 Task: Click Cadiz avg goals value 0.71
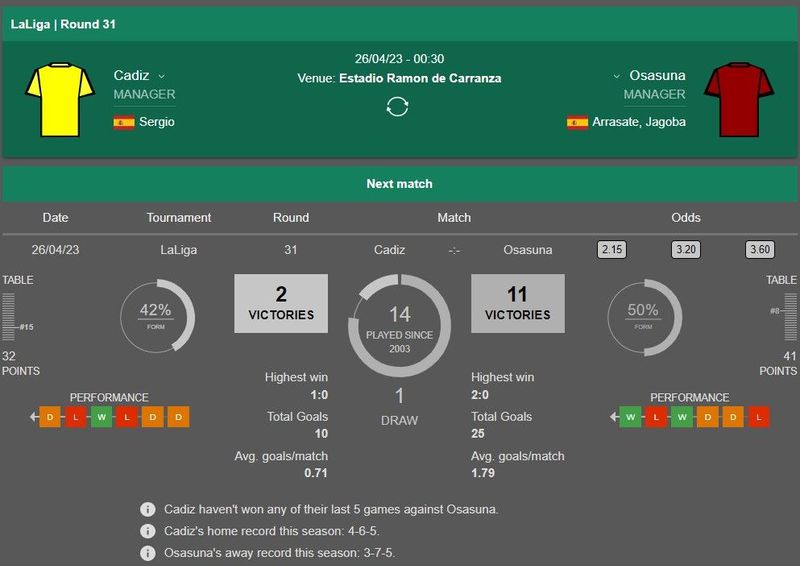point(316,473)
